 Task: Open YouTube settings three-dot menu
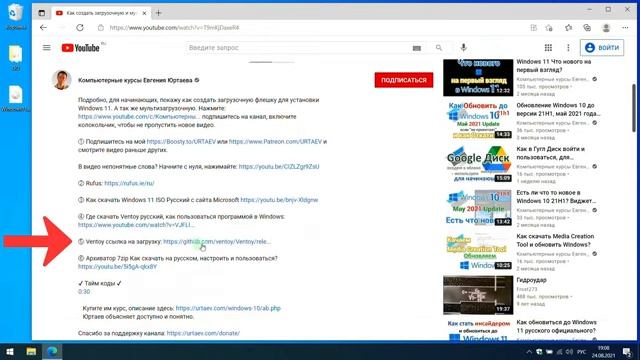click(x=568, y=48)
